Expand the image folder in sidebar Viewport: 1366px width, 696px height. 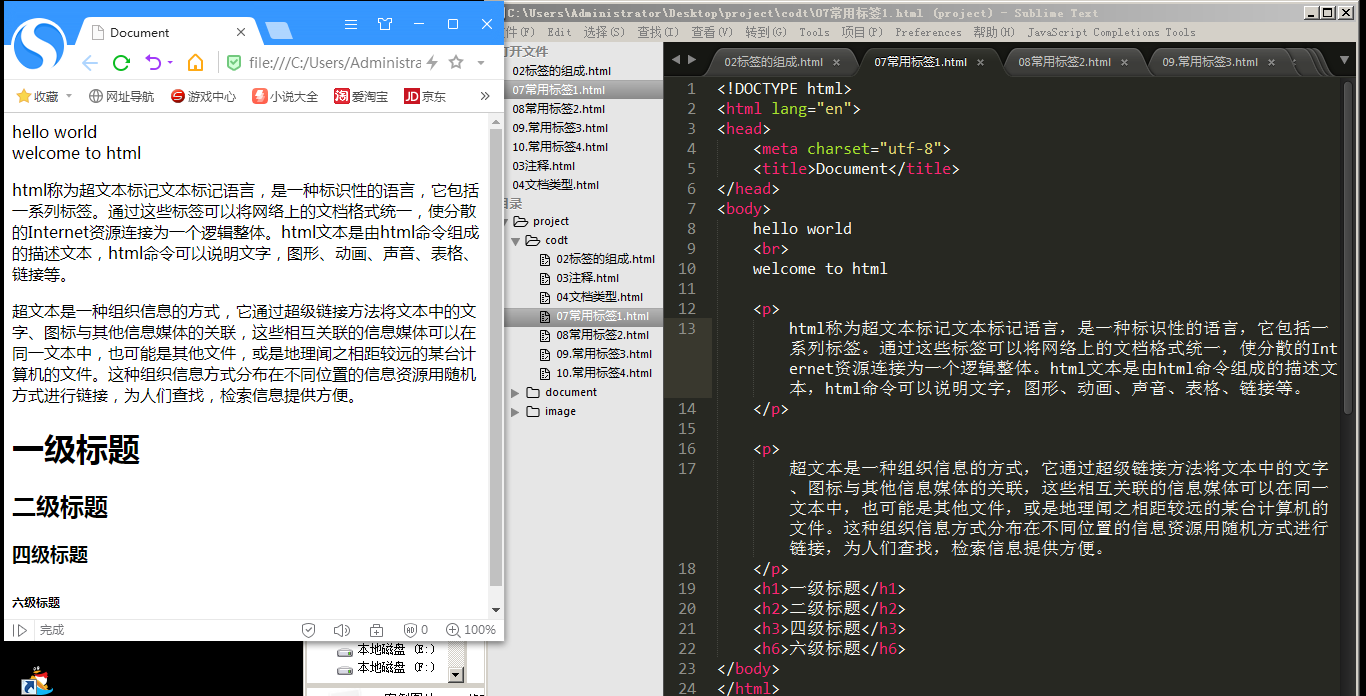click(x=516, y=411)
